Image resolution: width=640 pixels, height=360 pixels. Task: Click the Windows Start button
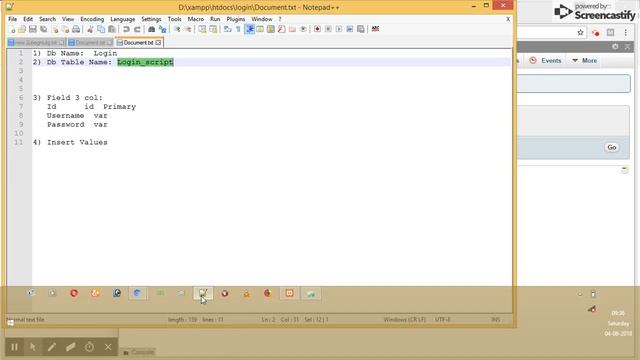pyautogui.click(x=11, y=322)
